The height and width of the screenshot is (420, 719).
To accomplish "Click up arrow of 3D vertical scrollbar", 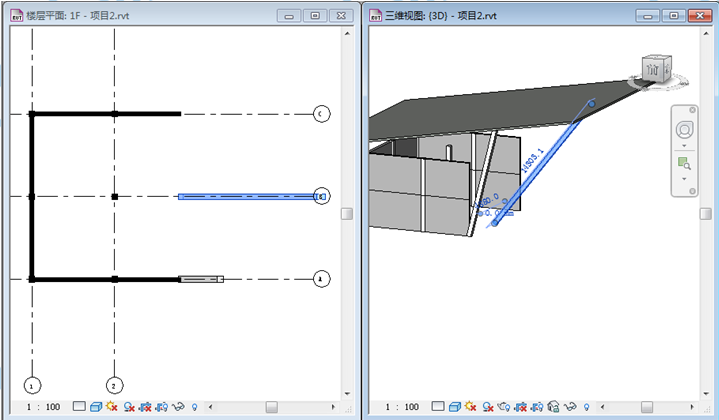I will point(706,33).
